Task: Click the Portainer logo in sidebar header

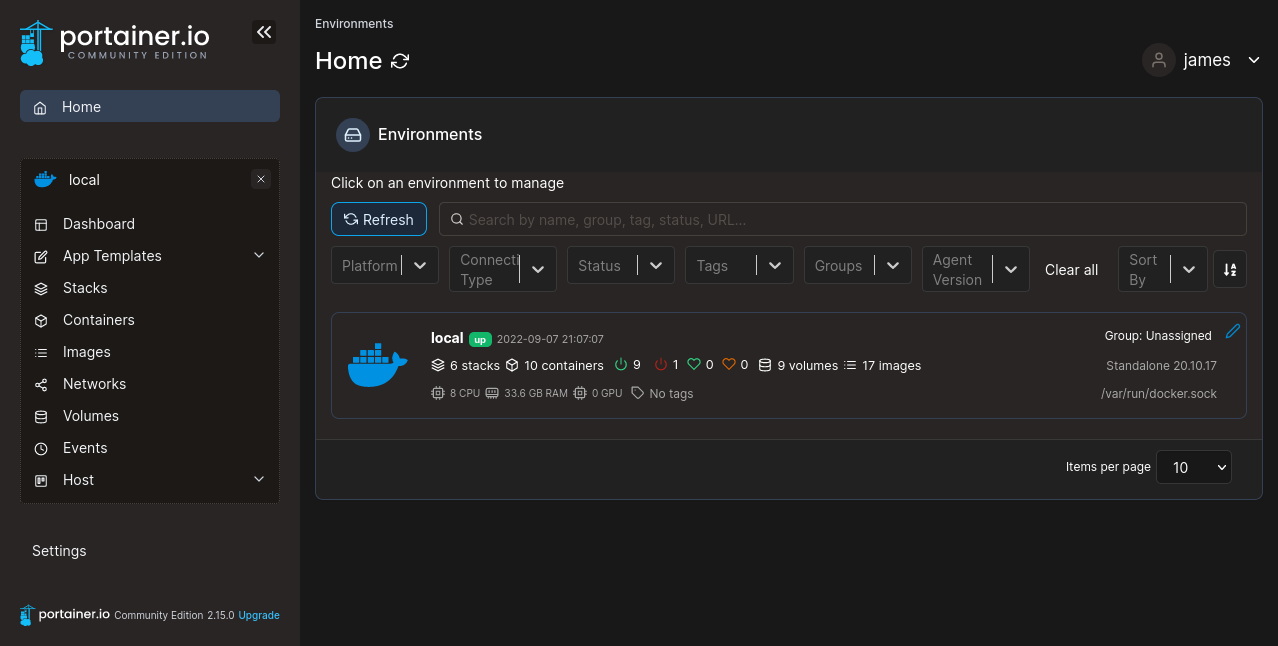Action: 115,42
